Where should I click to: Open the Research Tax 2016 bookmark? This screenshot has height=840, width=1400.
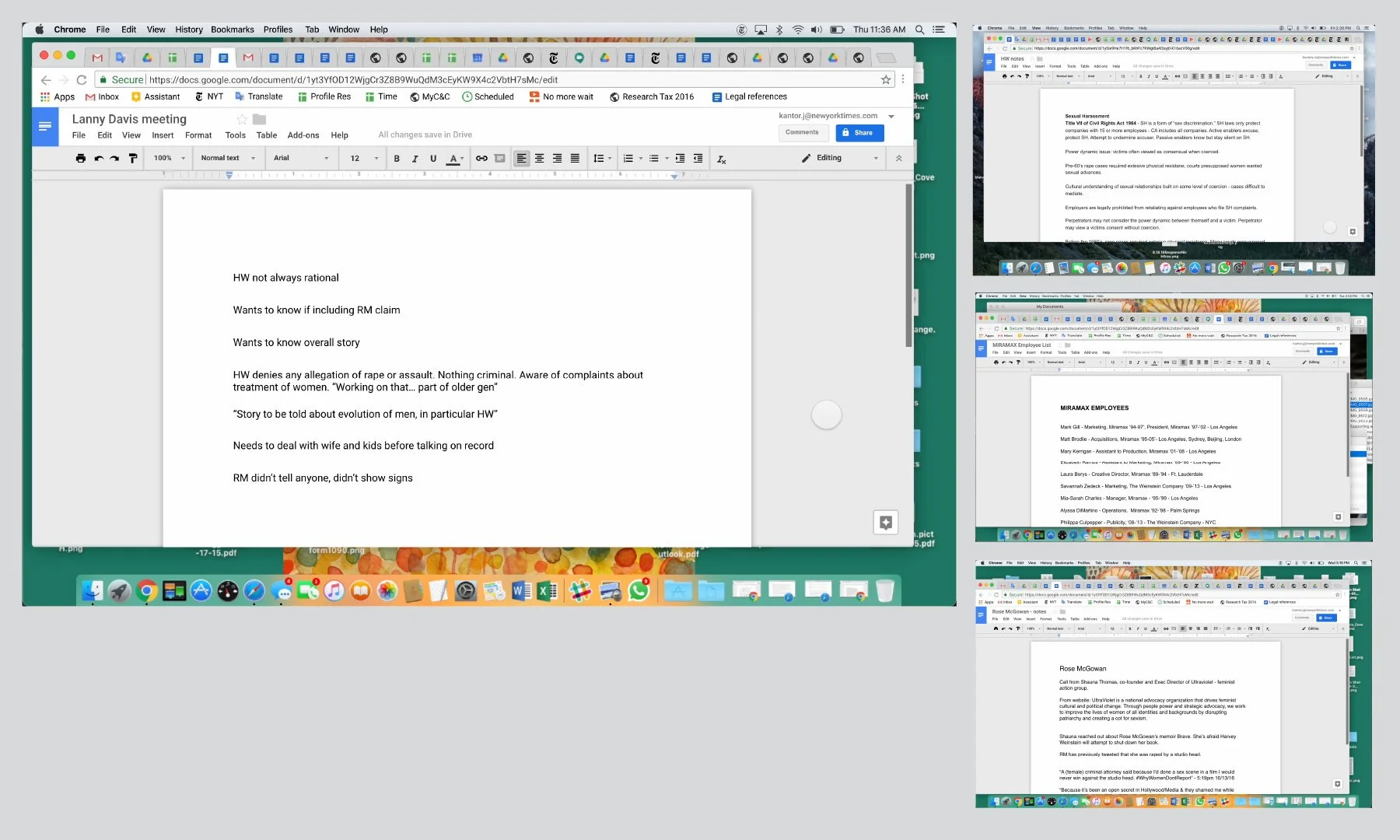coord(652,96)
